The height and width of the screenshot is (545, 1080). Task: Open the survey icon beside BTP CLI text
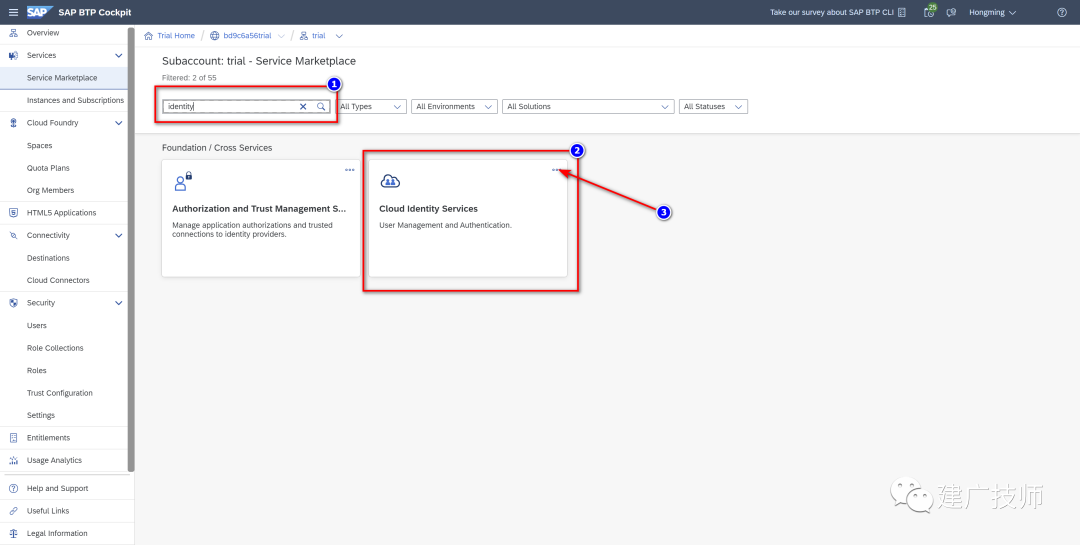tap(902, 12)
